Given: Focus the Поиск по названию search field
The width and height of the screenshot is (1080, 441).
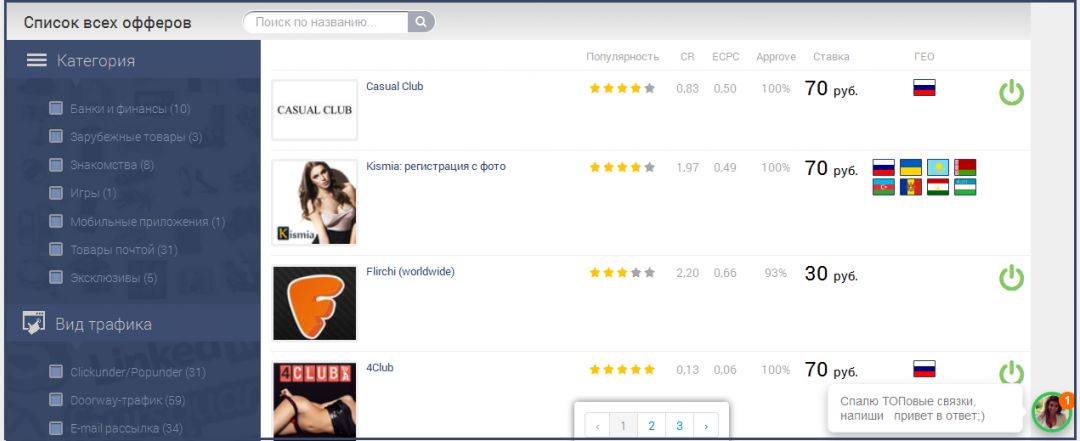Looking at the screenshot, I should click(325, 22).
